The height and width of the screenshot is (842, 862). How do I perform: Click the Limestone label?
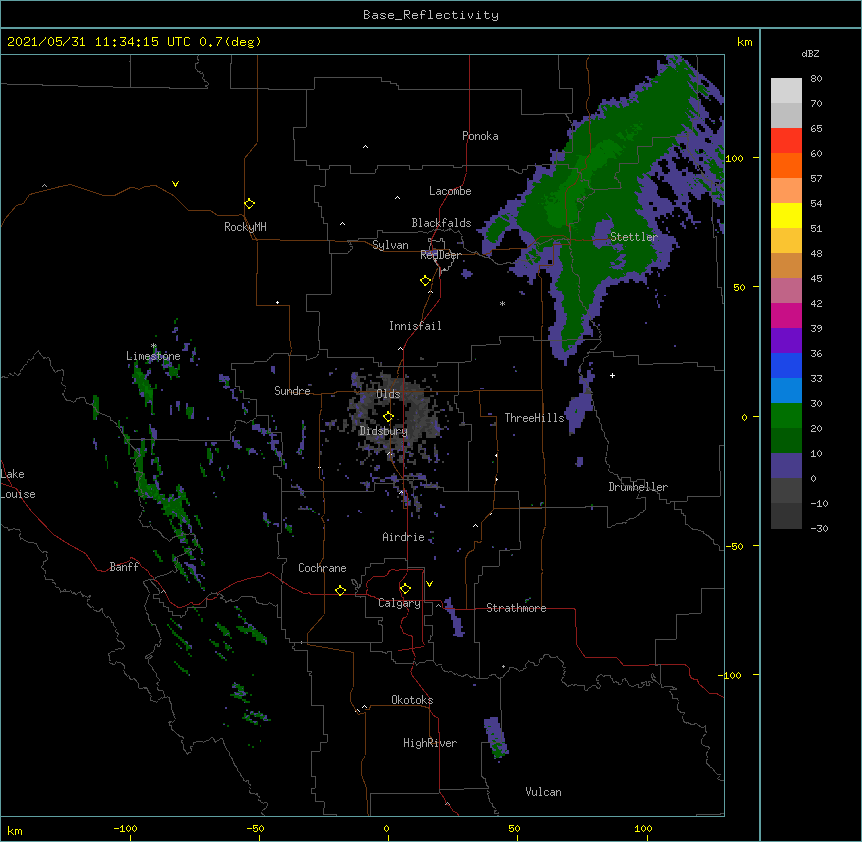click(153, 356)
